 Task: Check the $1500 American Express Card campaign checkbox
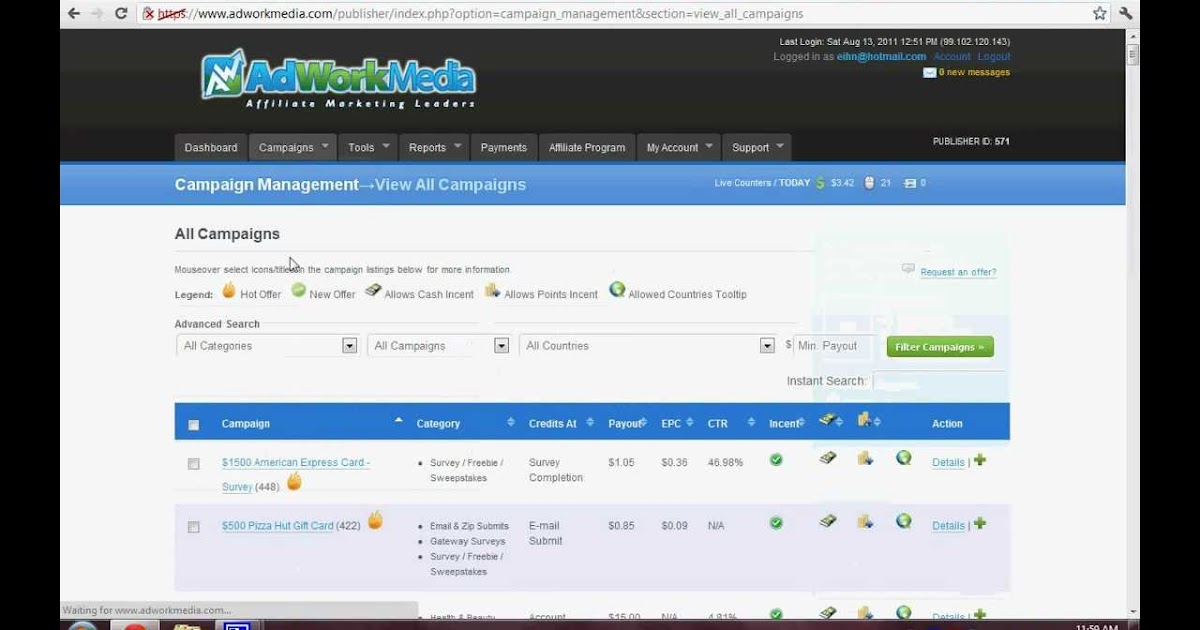pos(193,462)
